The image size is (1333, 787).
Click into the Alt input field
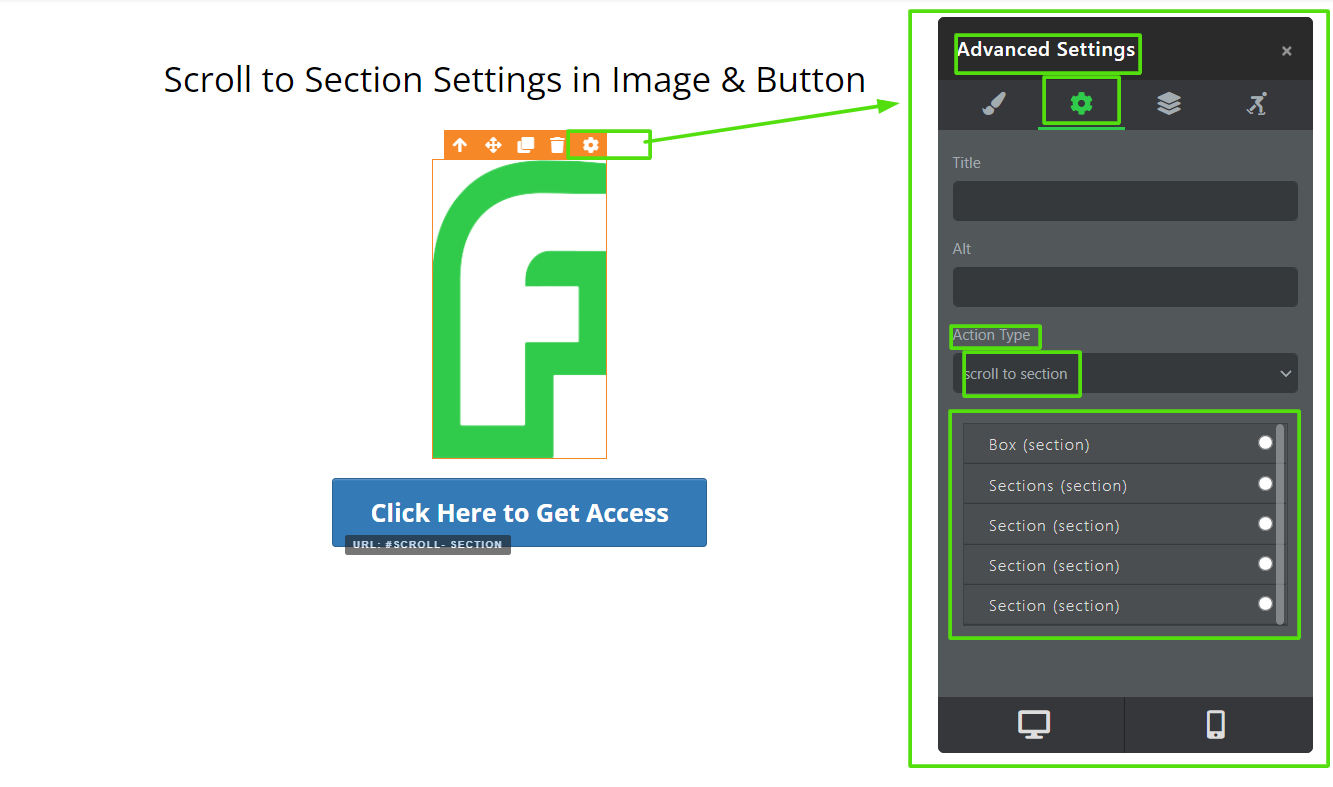1125,287
